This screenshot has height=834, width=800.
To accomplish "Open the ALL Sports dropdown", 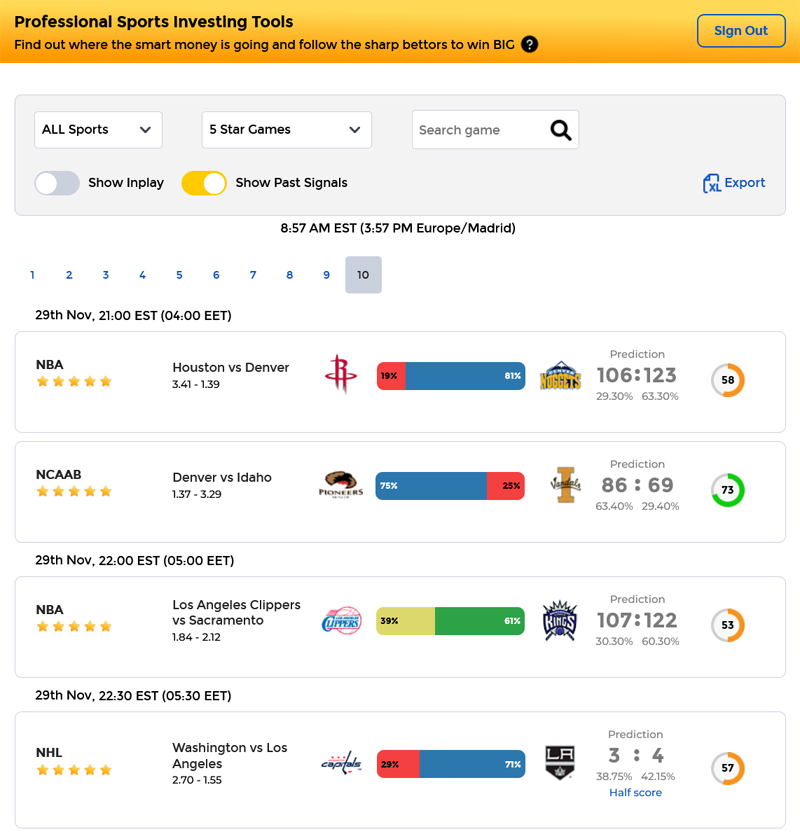I will [x=98, y=130].
